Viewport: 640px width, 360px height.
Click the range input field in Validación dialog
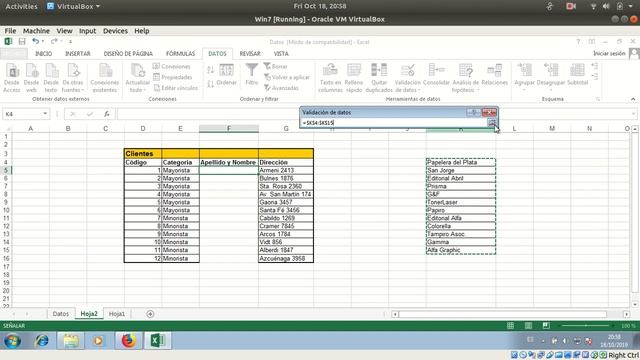(x=394, y=122)
